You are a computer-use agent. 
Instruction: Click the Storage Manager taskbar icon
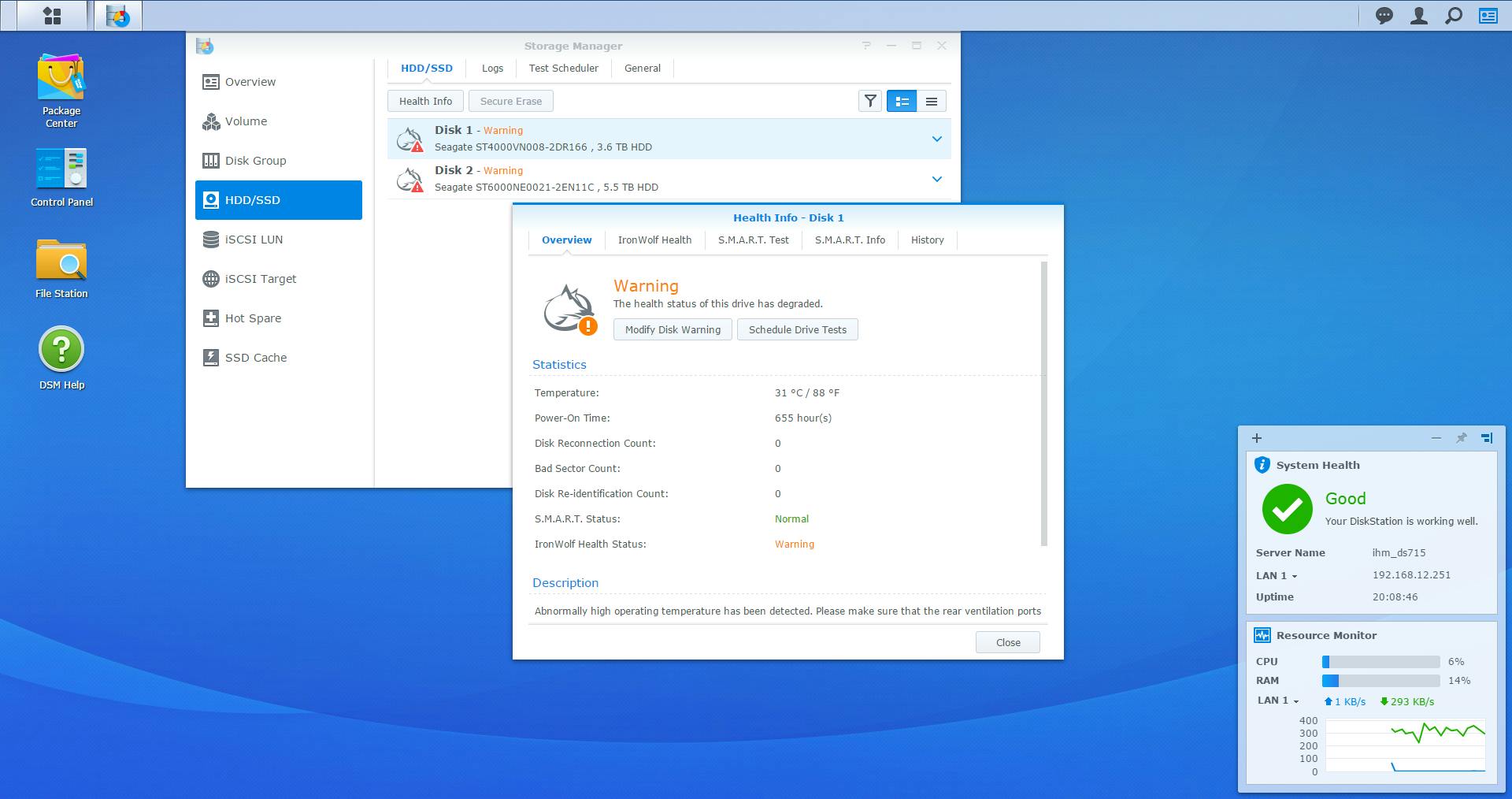[x=118, y=16]
